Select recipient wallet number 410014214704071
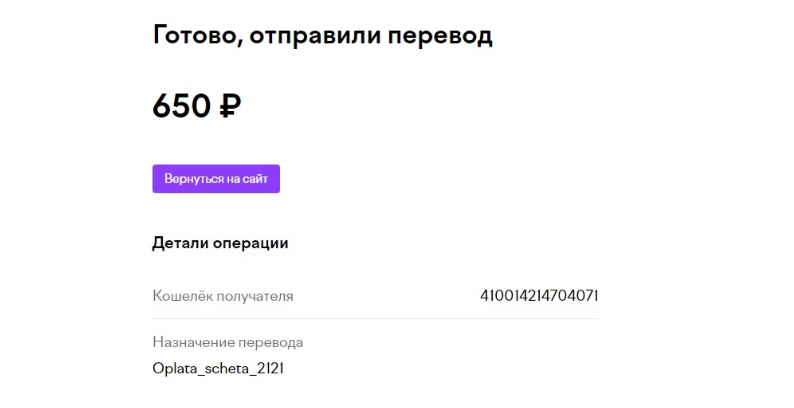794x408 pixels. (539, 295)
